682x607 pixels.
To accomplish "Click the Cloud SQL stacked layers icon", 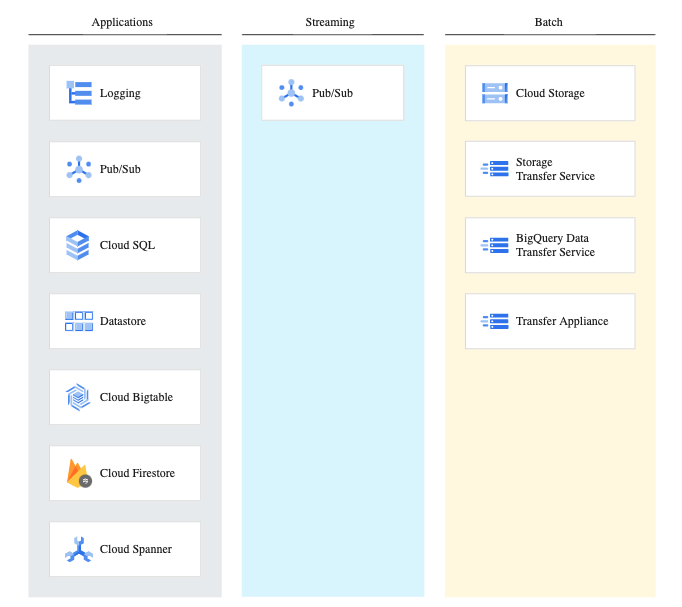I will tap(78, 245).
